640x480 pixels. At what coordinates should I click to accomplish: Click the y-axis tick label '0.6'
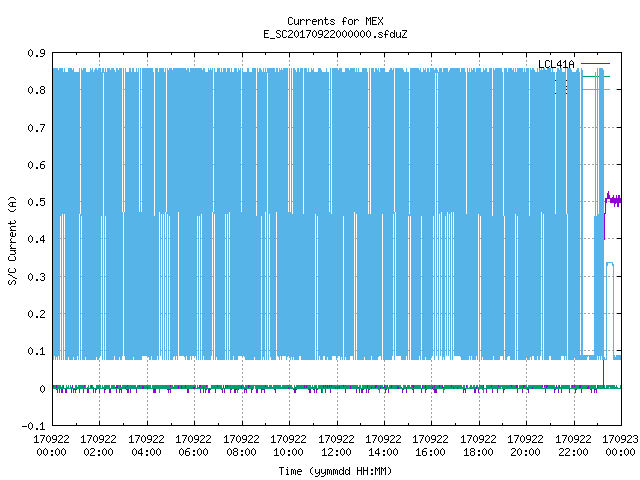pos(36,165)
